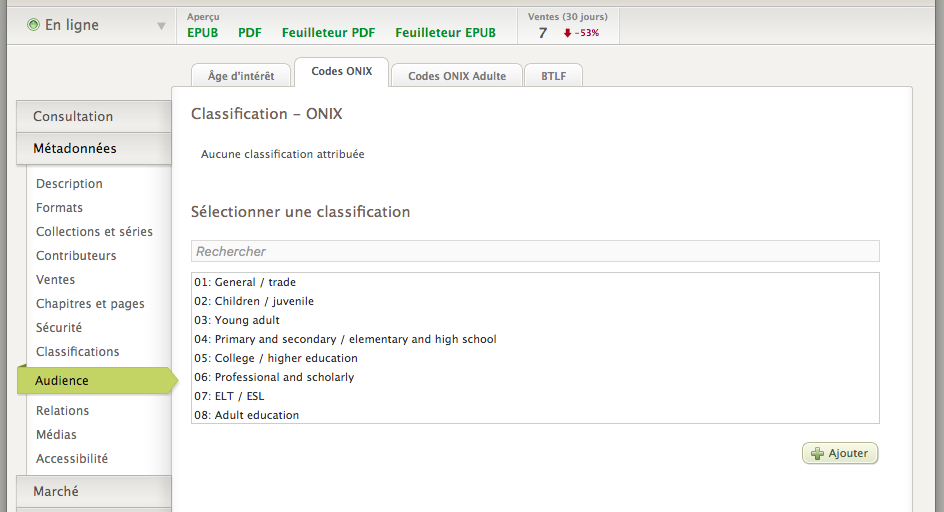The height and width of the screenshot is (512, 944).
Task: Open Feuilleteur PDF preview
Action: coord(328,33)
